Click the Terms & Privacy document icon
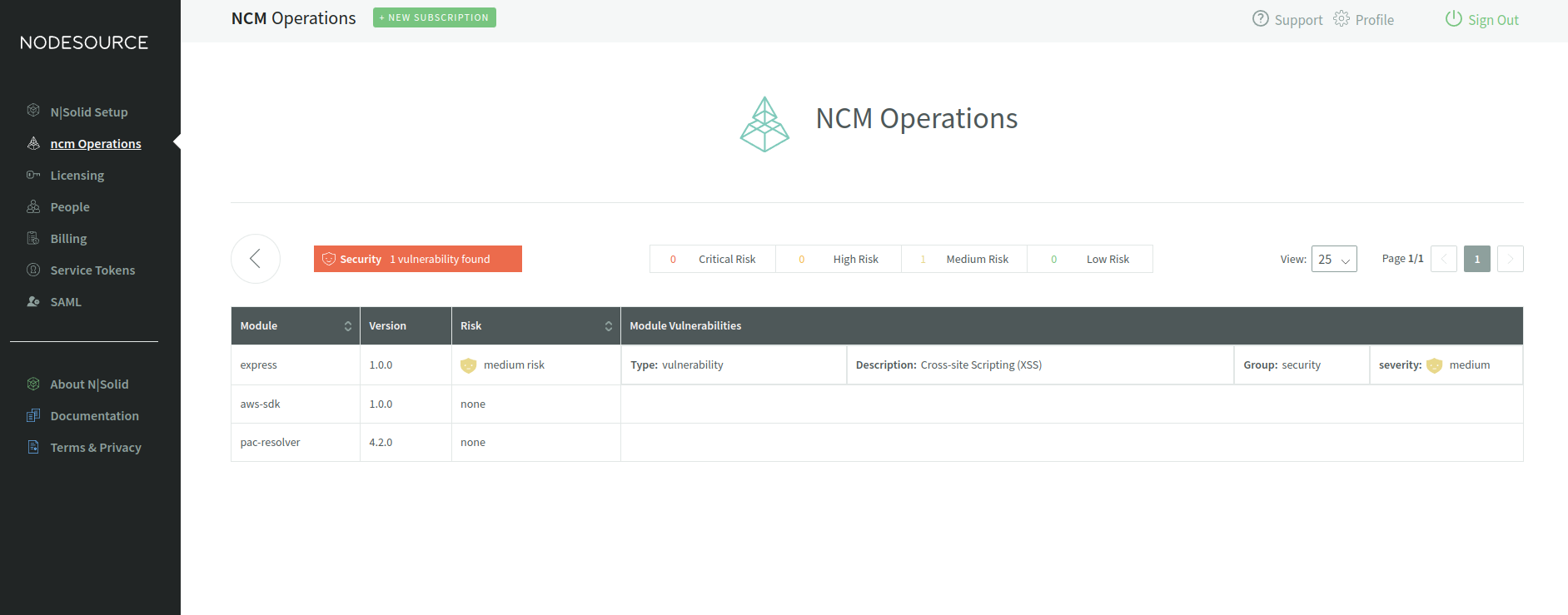This screenshot has height=615, width=1568. pos(33,447)
